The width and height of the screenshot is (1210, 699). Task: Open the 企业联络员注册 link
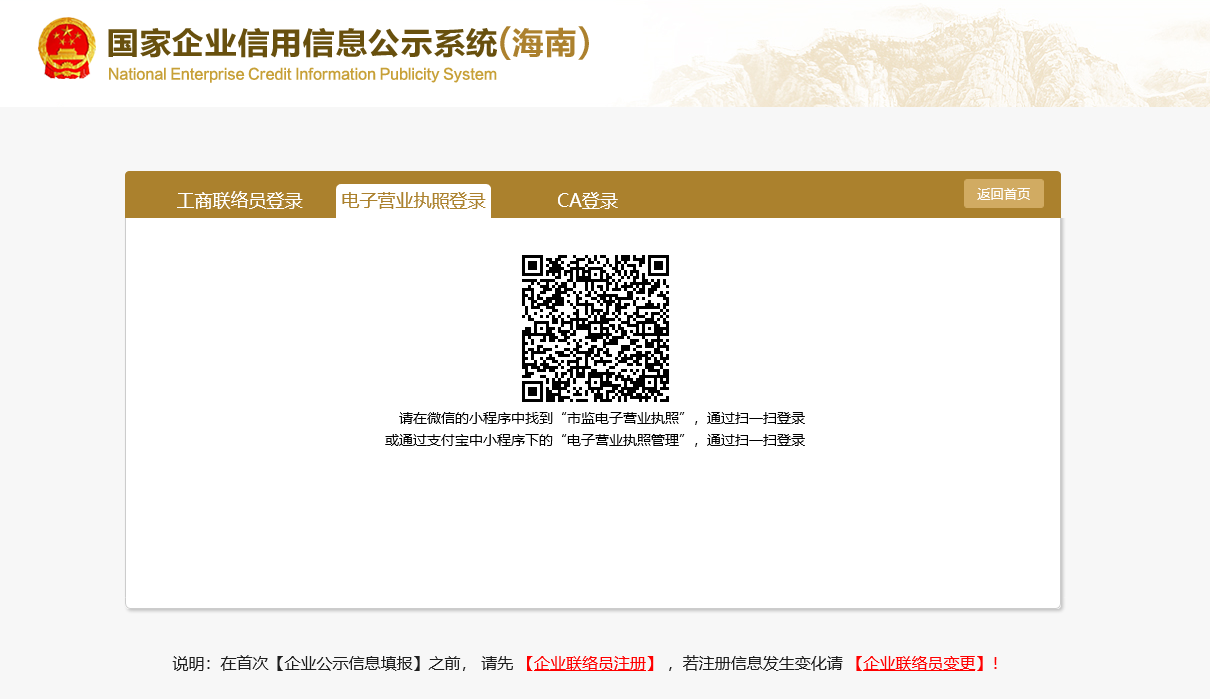588,663
